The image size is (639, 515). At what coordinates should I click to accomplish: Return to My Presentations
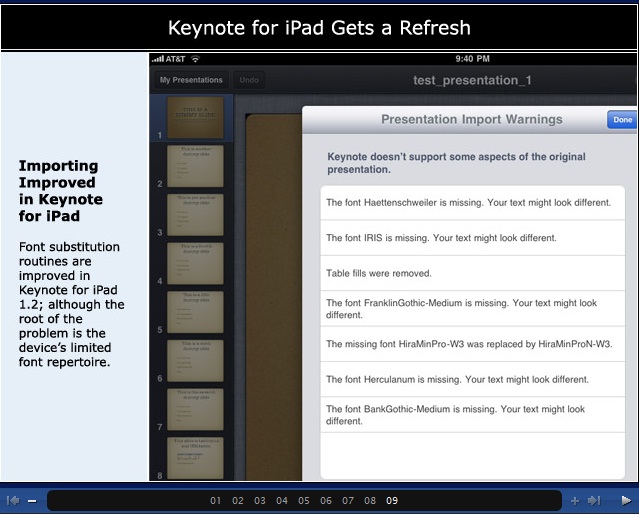pos(191,80)
